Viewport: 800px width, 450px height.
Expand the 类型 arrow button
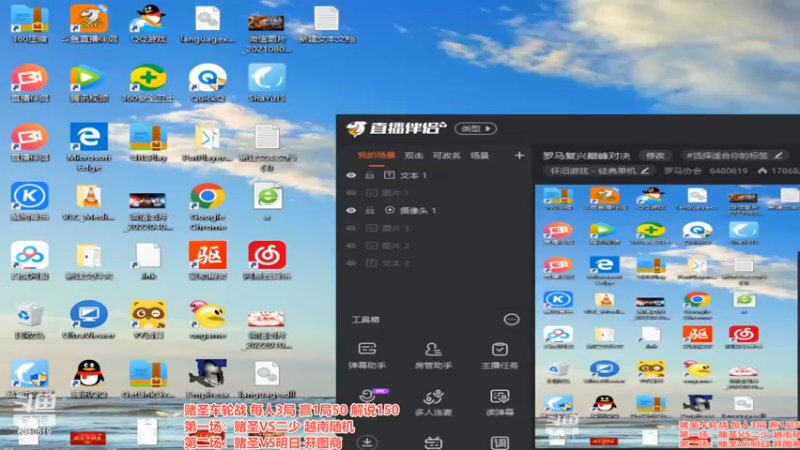click(x=476, y=129)
